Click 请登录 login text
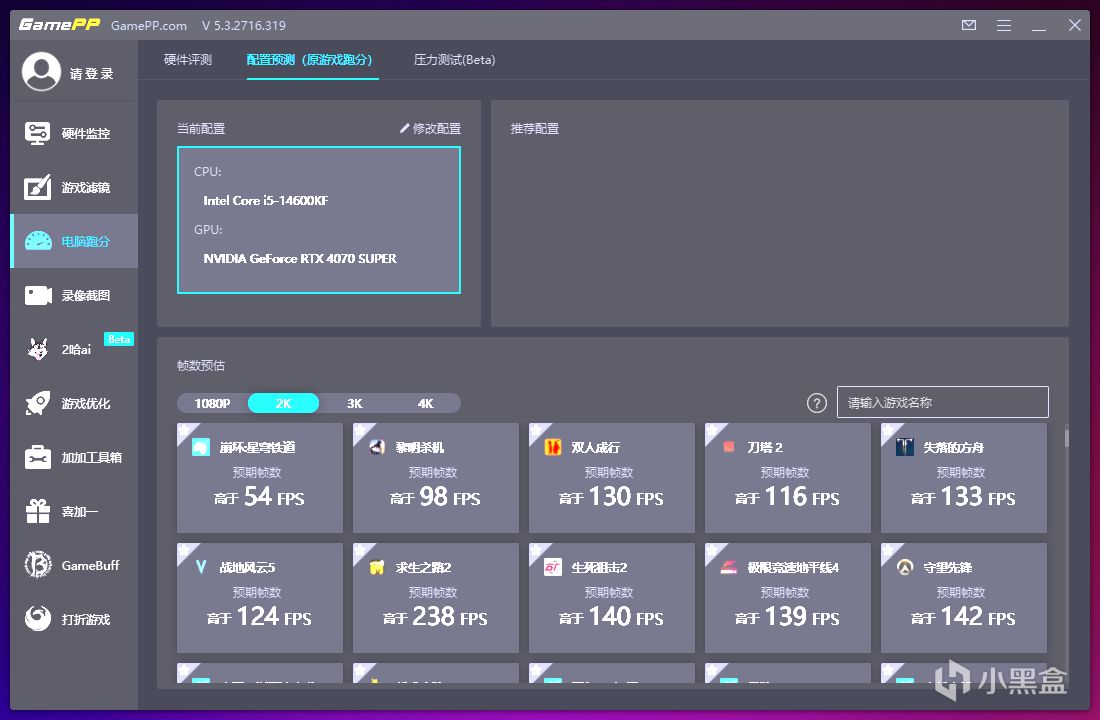Screen dimensions: 1100x720 point(91,74)
